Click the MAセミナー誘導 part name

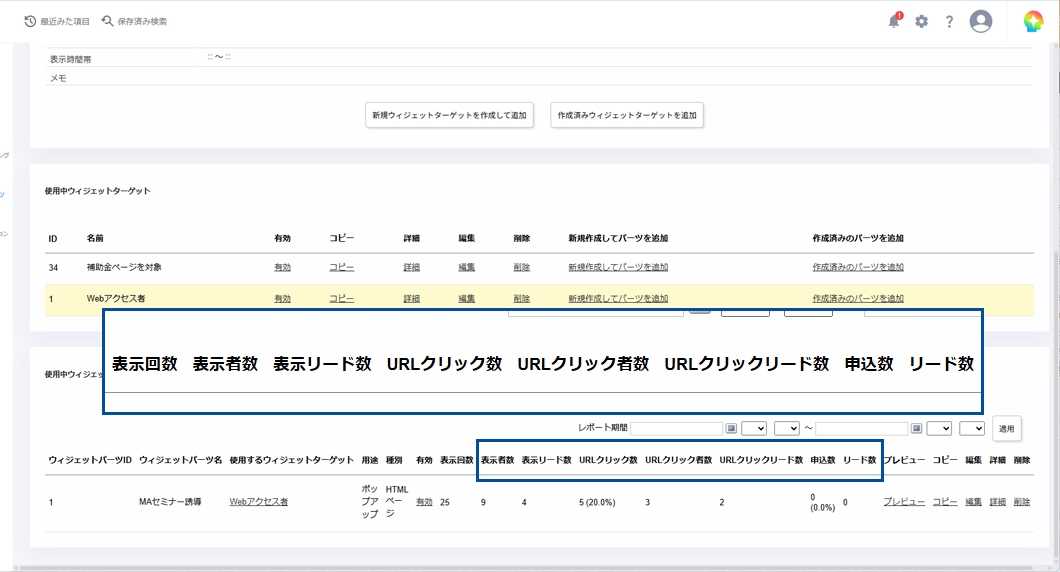click(170, 502)
